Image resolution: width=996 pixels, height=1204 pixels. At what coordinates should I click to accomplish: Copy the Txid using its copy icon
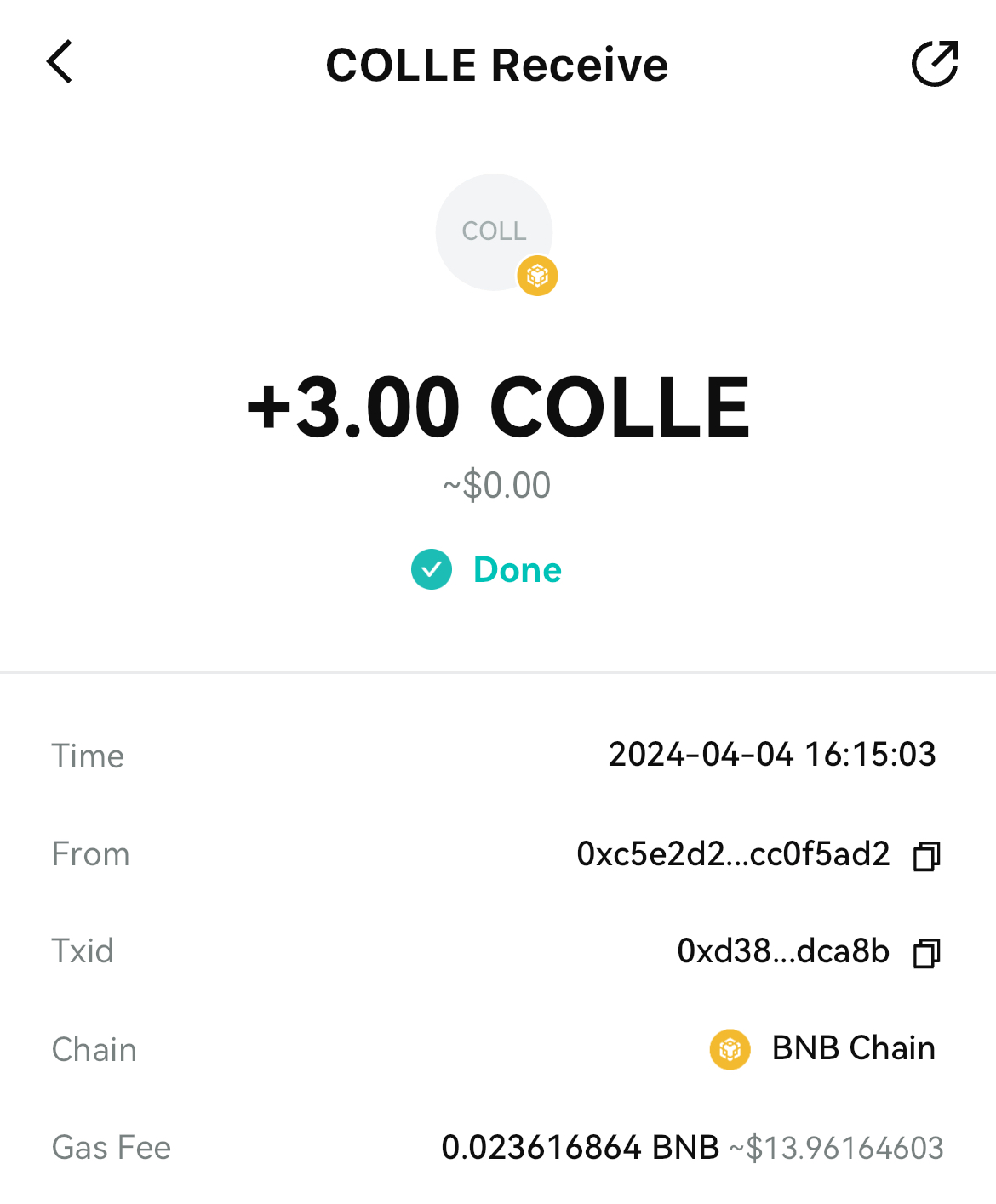[926, 952]
